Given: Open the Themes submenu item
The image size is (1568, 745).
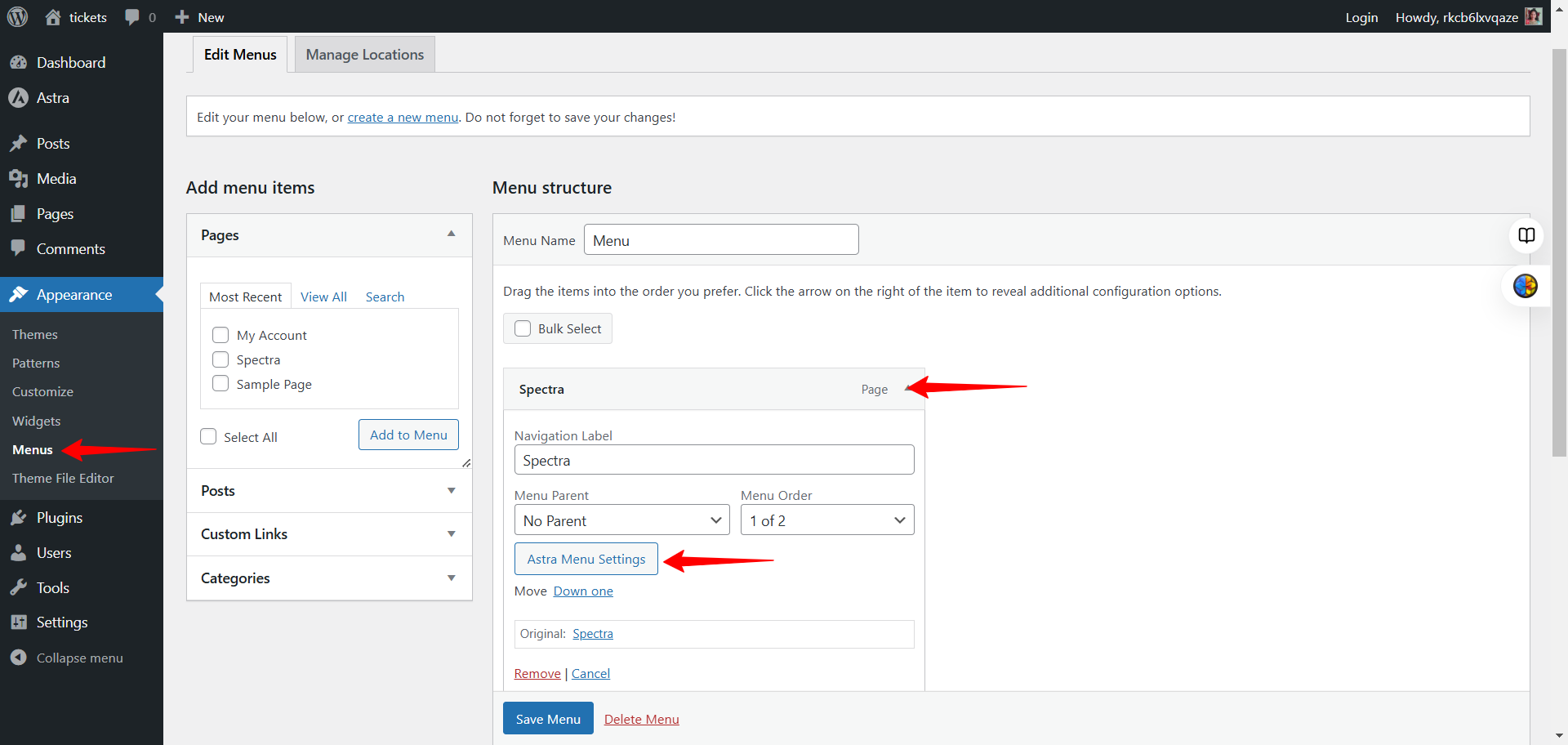Looking at the screenshot, I should pos(35,335).
